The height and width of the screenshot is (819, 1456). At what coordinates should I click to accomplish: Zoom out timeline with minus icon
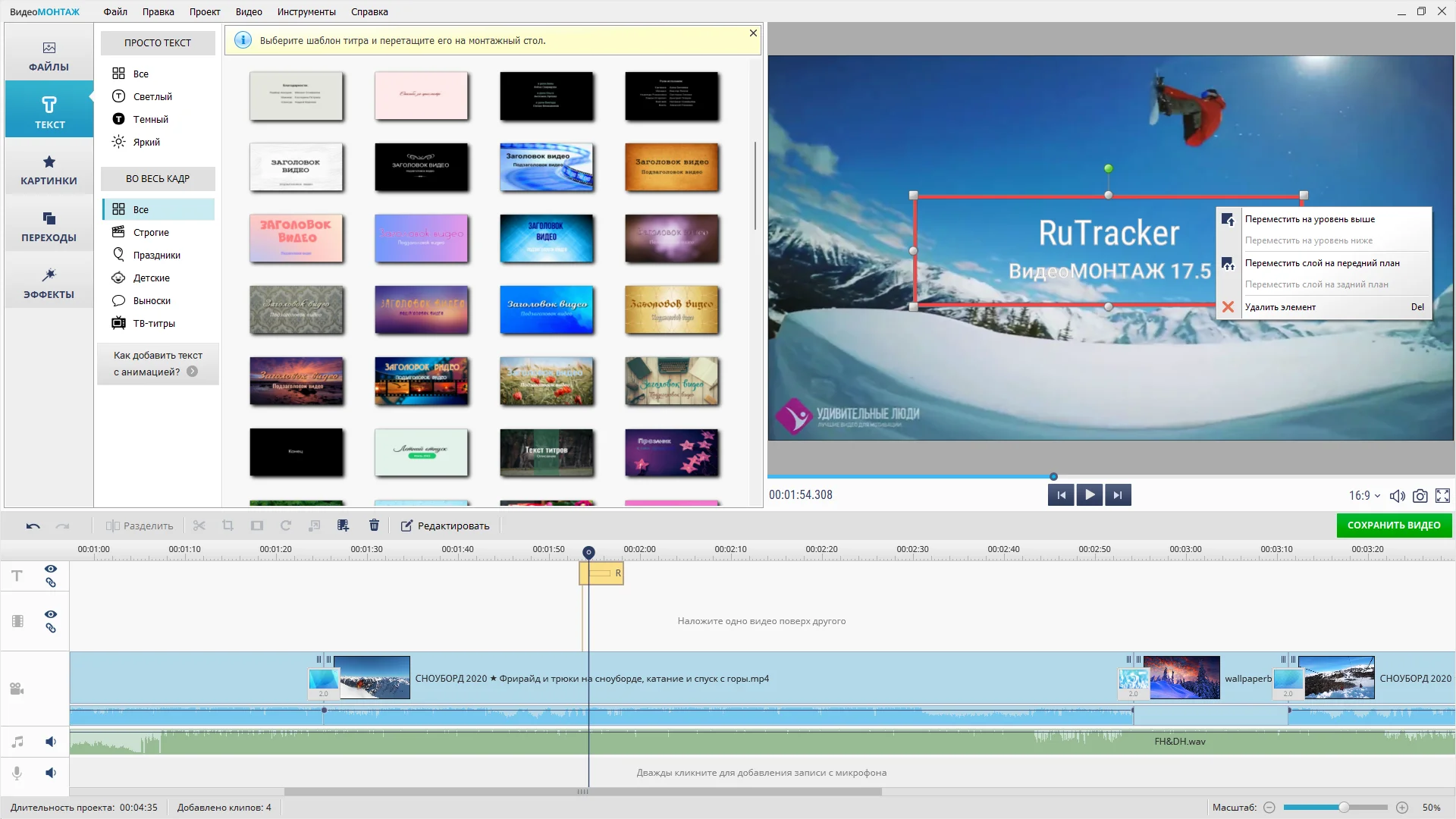(x=1269, y=808)
